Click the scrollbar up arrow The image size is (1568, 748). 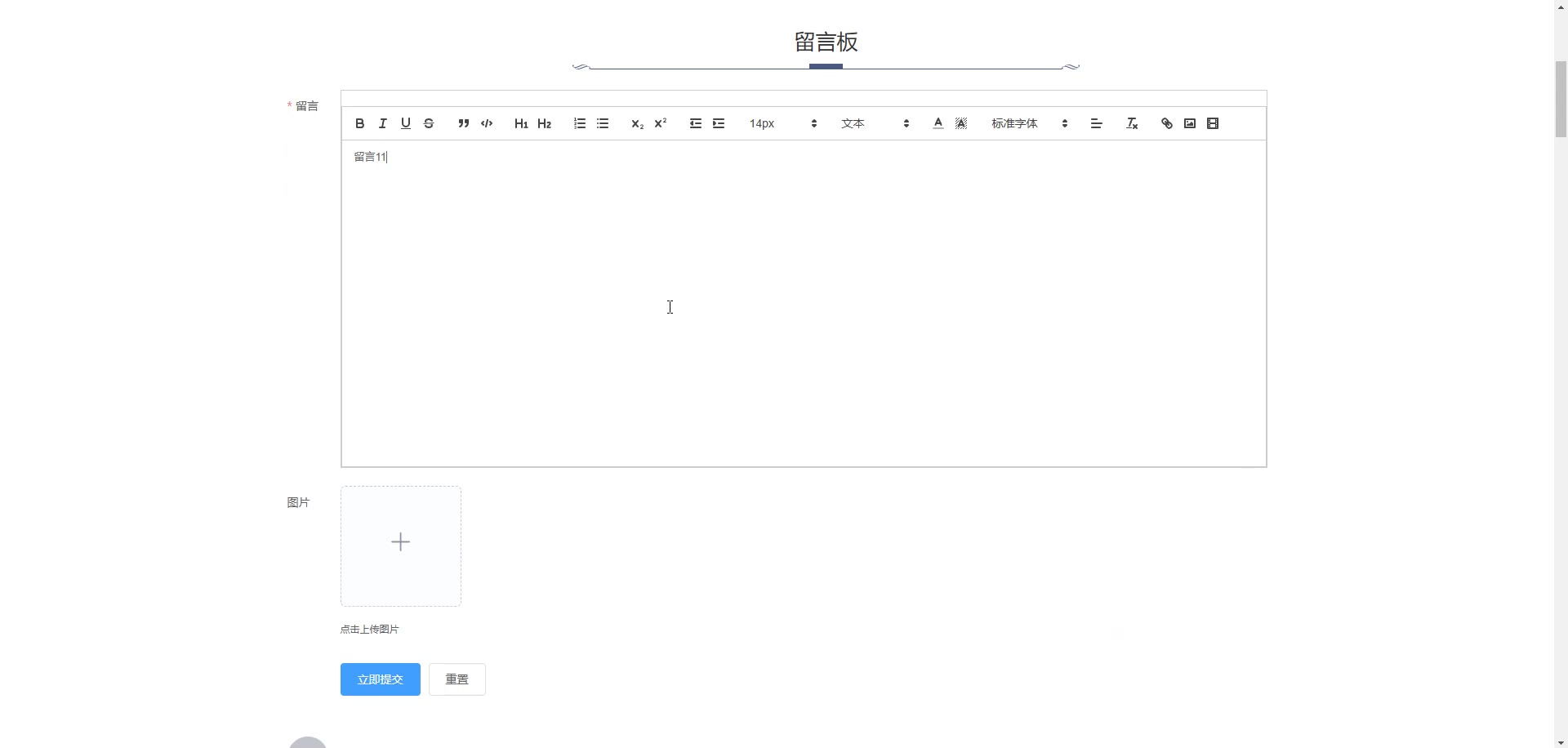click(1561, 6)
